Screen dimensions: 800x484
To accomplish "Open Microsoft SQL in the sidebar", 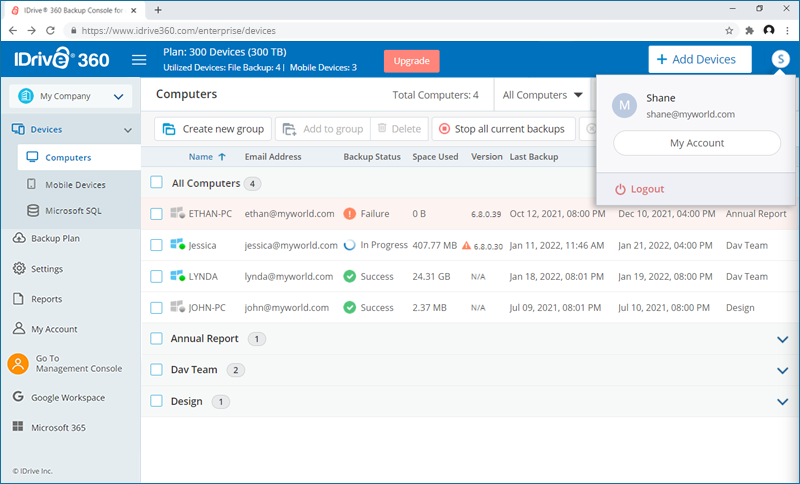I will [73, 211].
